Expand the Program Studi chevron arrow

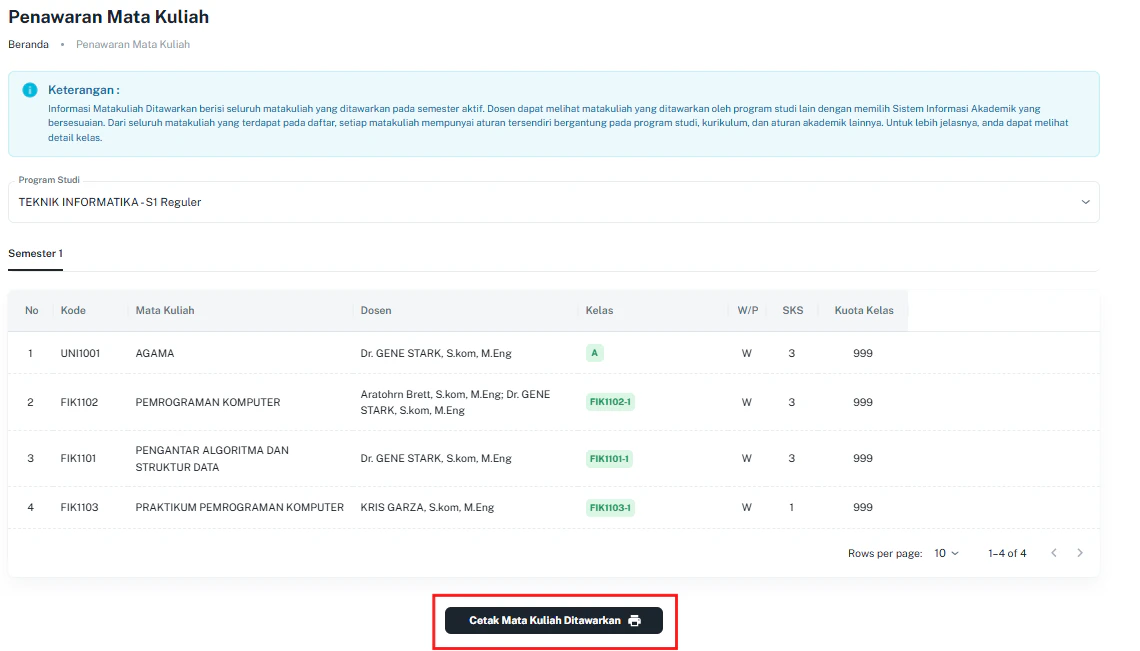click(x=1085, y=202)
